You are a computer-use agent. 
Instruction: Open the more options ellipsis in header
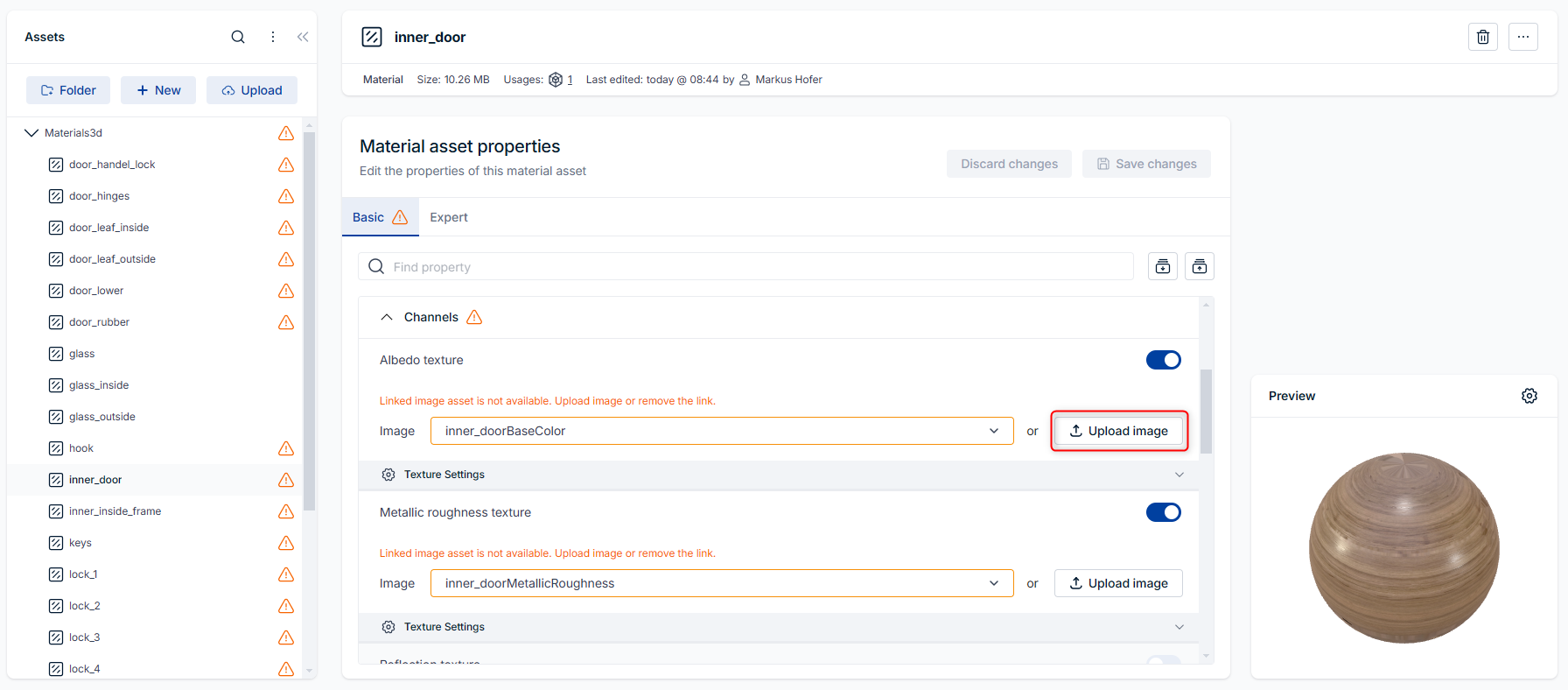[x=1522, y=37]
